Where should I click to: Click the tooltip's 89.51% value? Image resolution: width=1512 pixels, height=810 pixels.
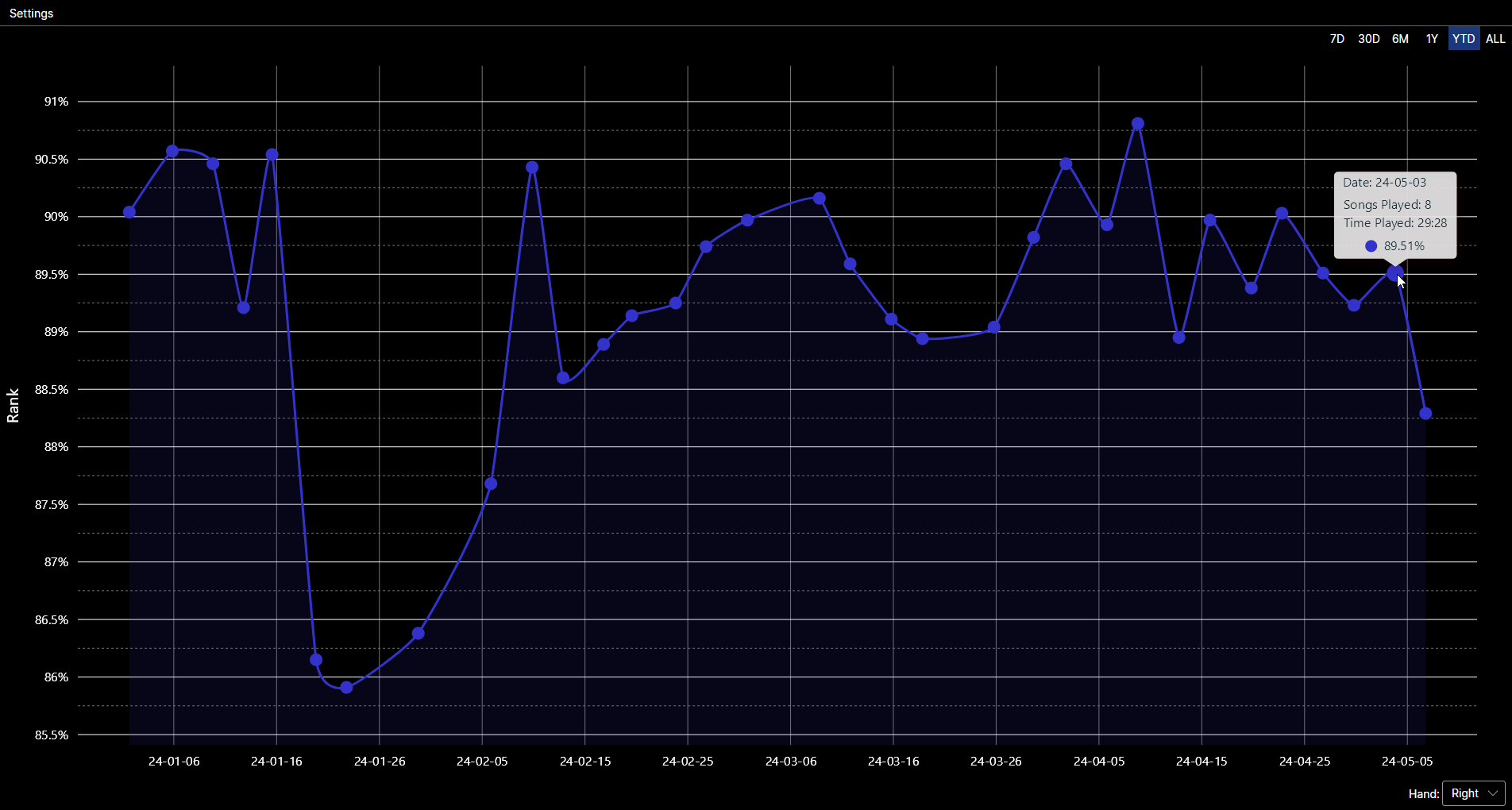coord(1404,246)
